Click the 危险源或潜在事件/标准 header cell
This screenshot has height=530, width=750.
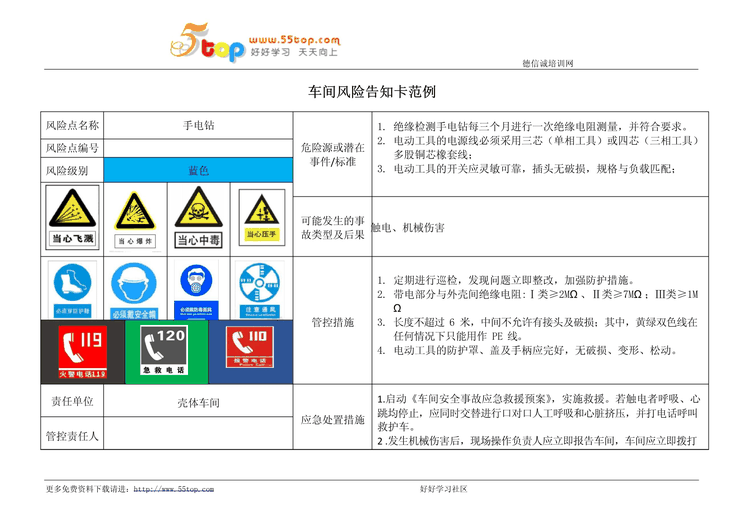[x=332, y=155]
